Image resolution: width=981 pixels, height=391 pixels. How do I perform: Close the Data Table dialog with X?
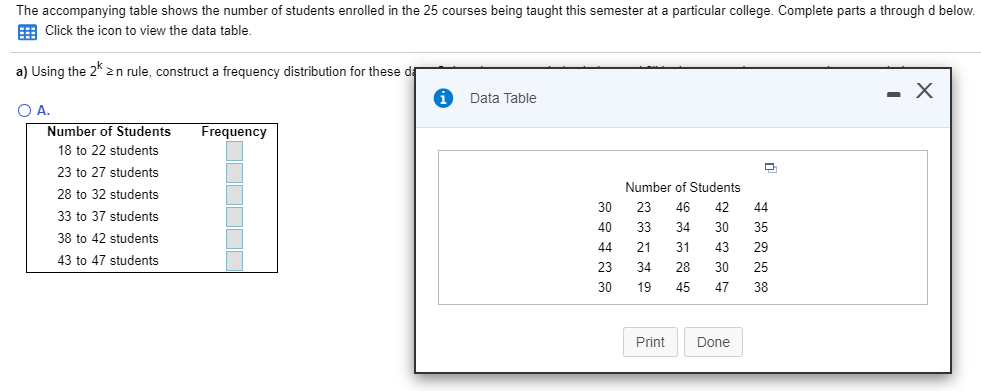pos(924,91)
